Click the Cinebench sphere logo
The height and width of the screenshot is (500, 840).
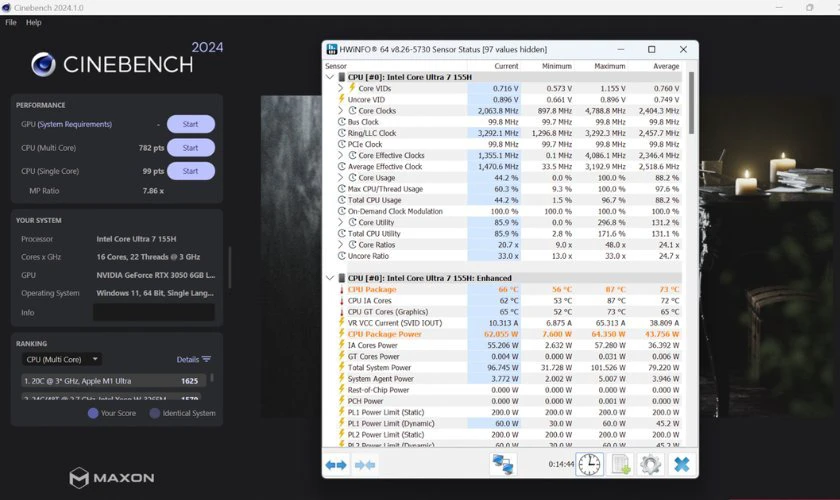(43, 64)
